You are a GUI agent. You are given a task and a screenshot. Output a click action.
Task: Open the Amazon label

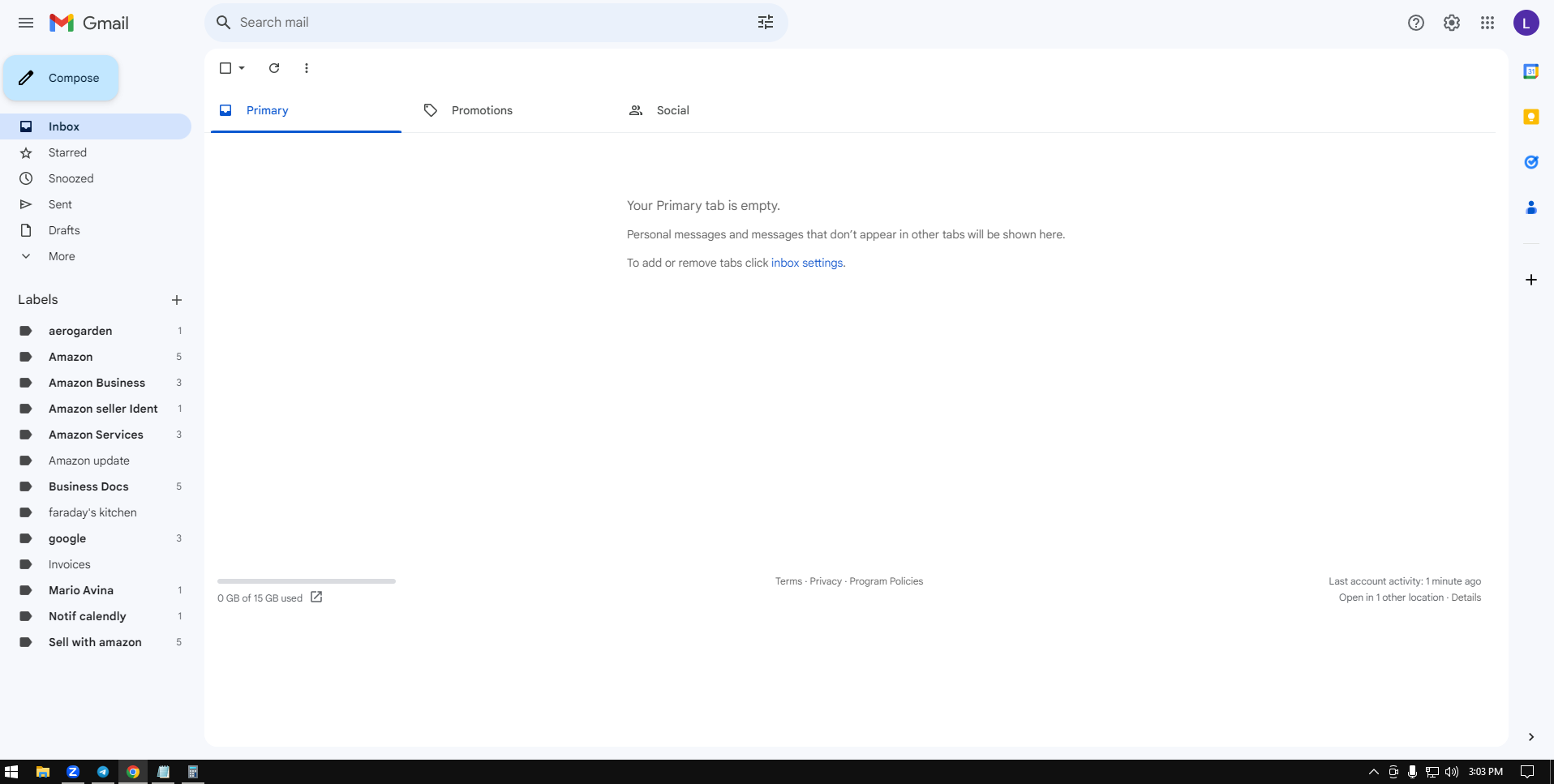click(96, 357)
